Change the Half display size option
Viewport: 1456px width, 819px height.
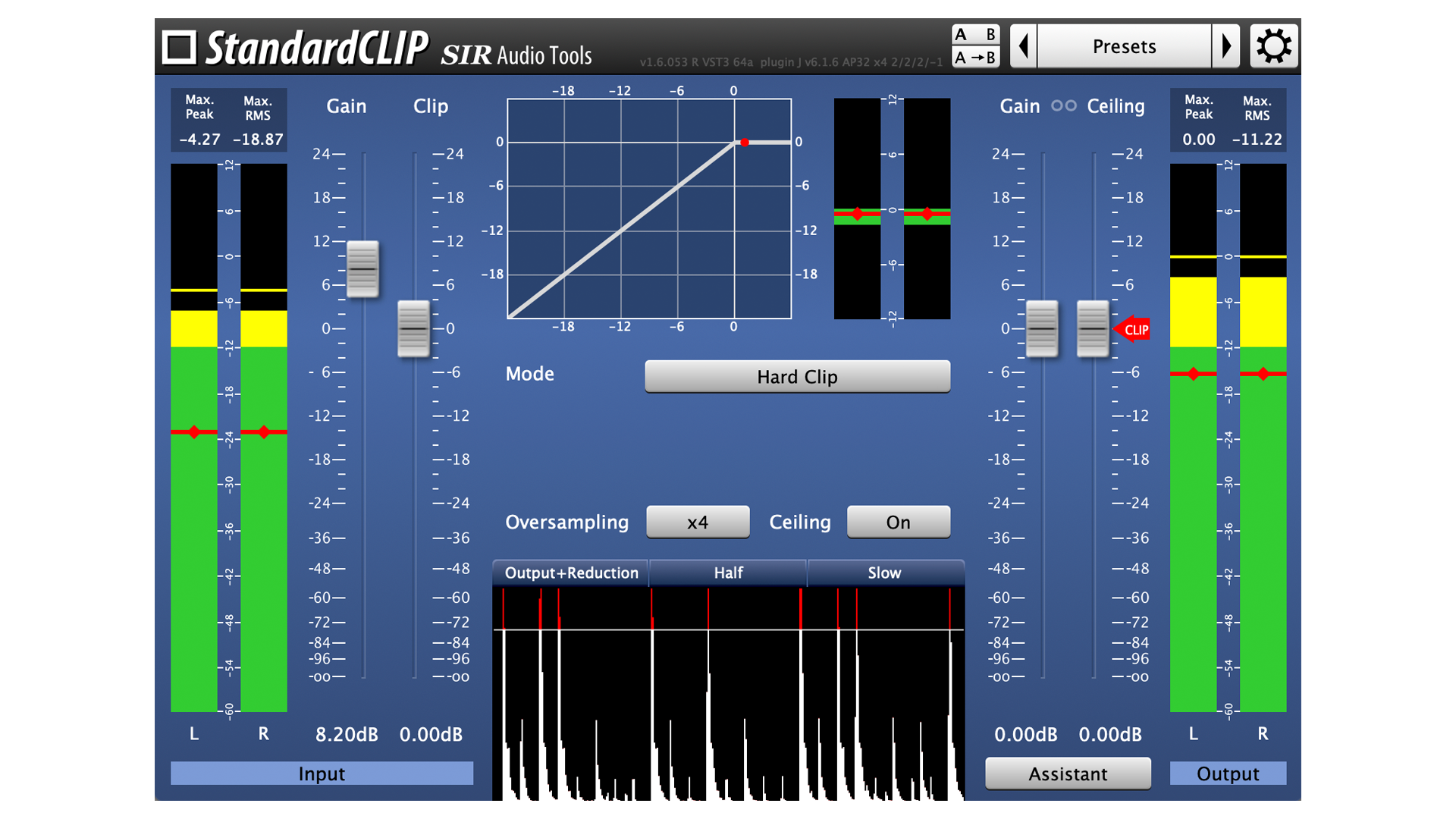point(728,573)
